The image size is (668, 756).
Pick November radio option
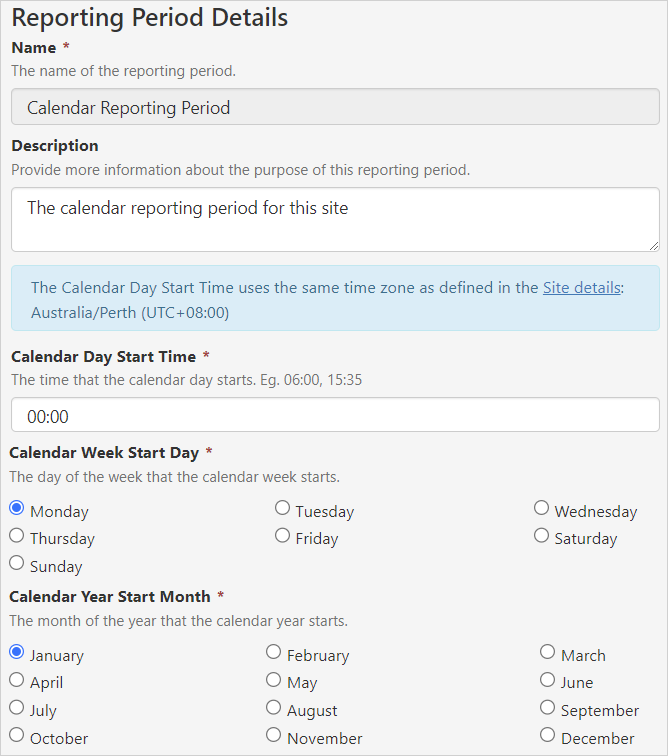tap(273, 735)
